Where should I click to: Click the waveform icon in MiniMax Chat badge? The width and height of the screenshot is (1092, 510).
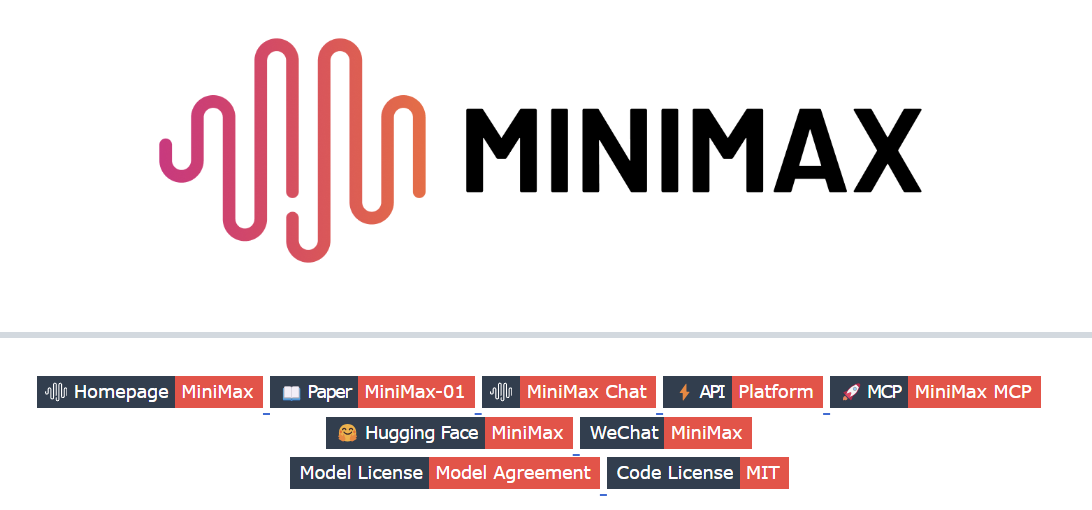[501, 392]
